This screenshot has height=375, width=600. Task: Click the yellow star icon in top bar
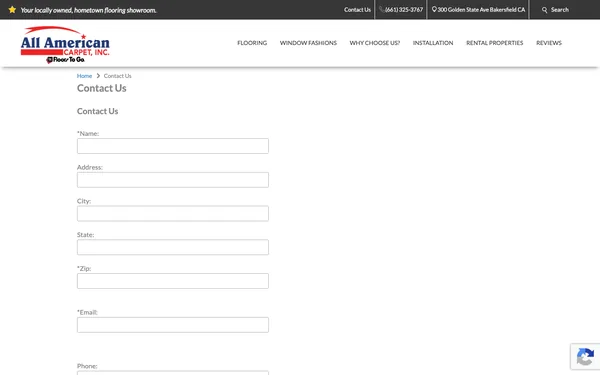point(12,10)
